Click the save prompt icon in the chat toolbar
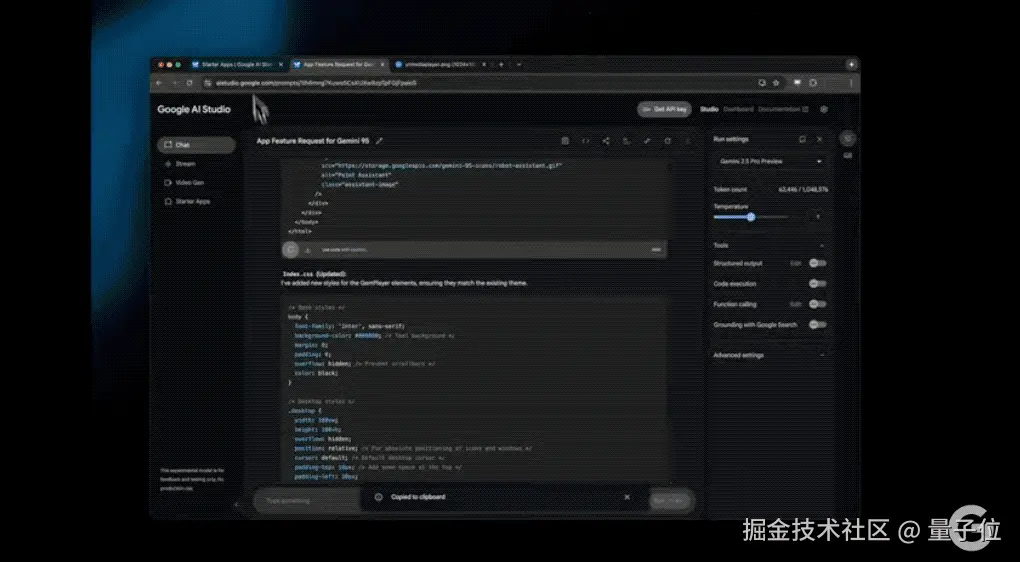1020x562 pixels. (565, 140)
